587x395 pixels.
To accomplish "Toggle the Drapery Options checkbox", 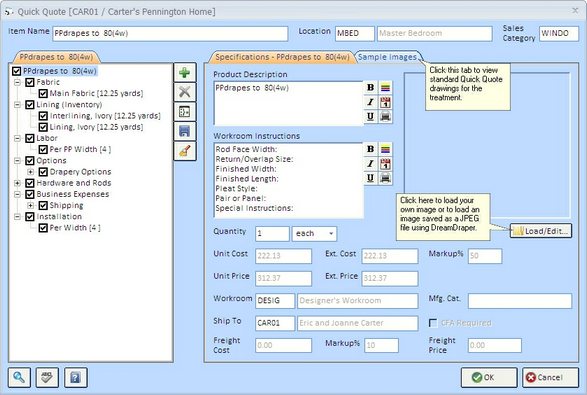I will click(43, 172).
